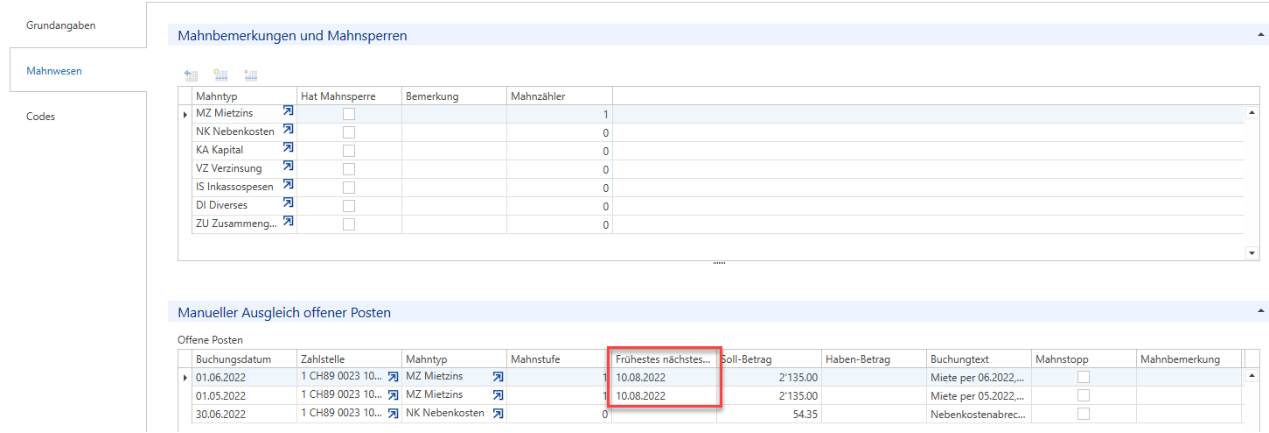
Task: Open the link arrow beside KA Kapital
Action: point(288,149)
